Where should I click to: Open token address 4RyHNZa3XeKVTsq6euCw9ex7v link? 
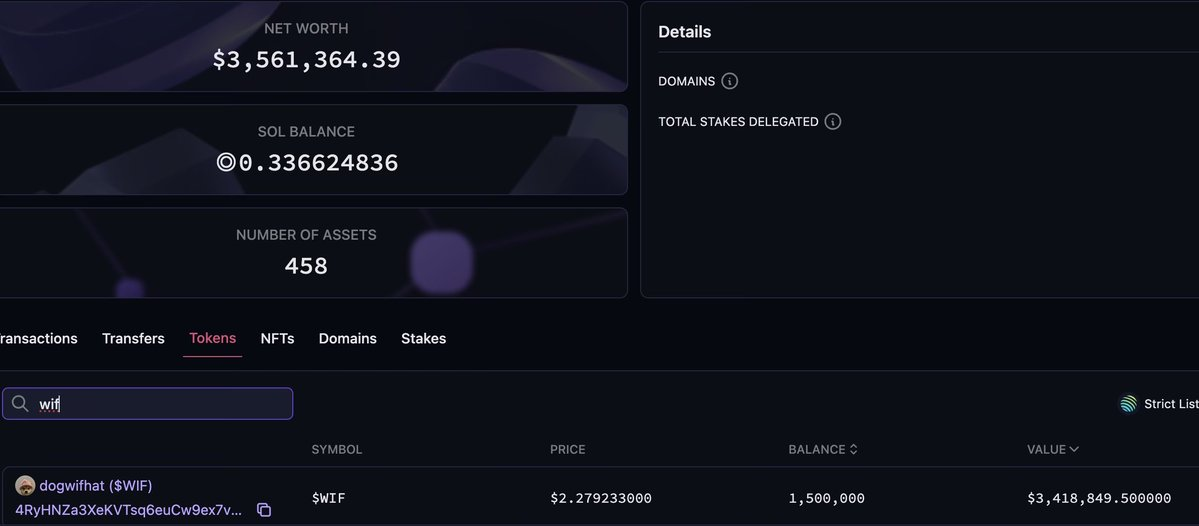pos(129,509)
